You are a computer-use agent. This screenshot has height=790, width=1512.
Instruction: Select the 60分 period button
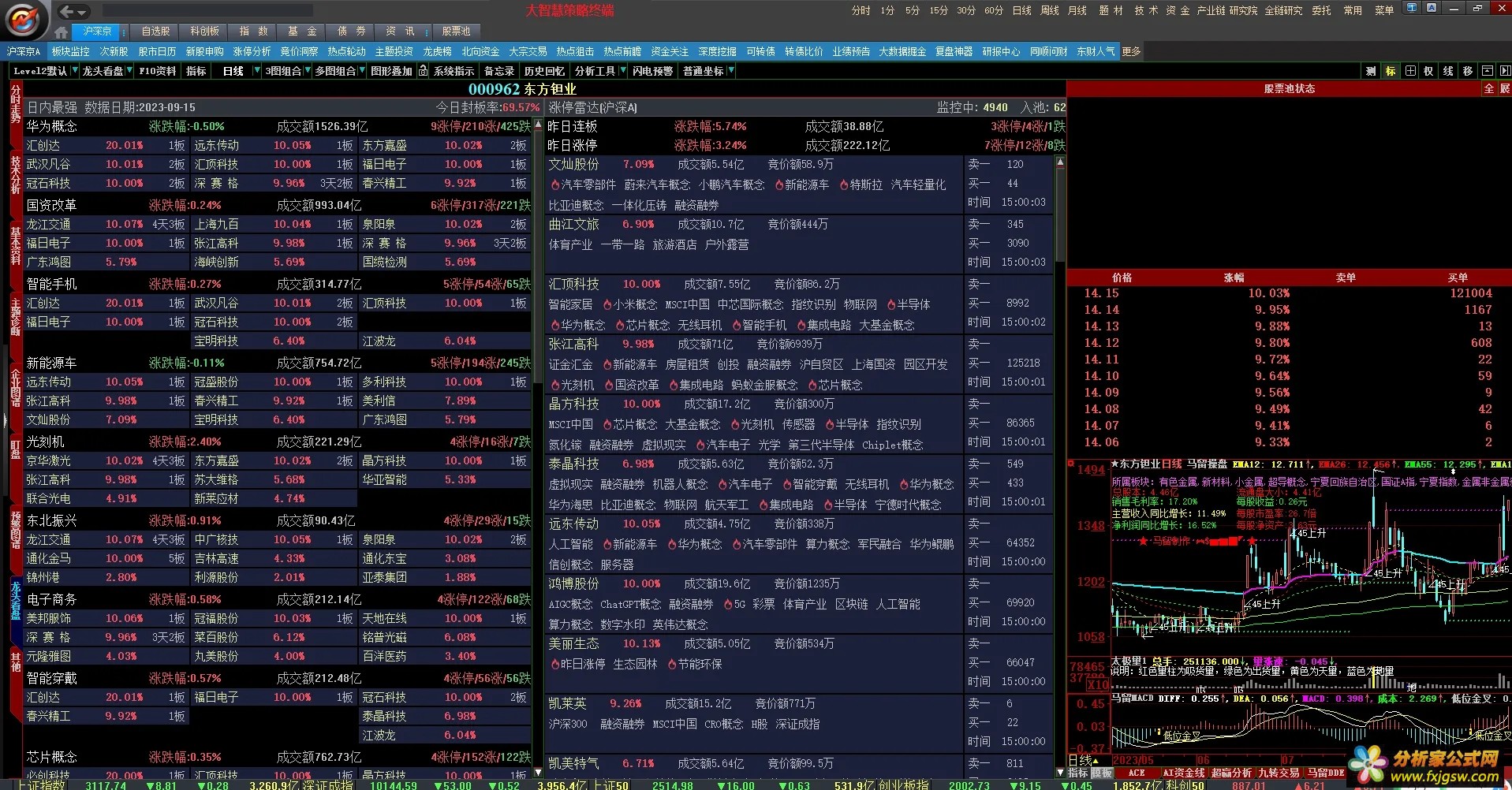tap(994, 10)
